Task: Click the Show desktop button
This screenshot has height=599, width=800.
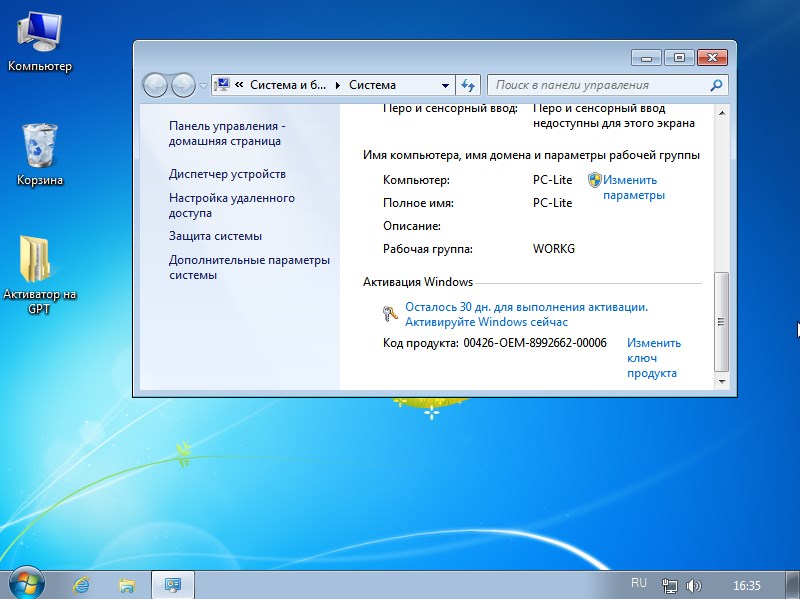Action: pyautogui.click(x=792, y=585)
